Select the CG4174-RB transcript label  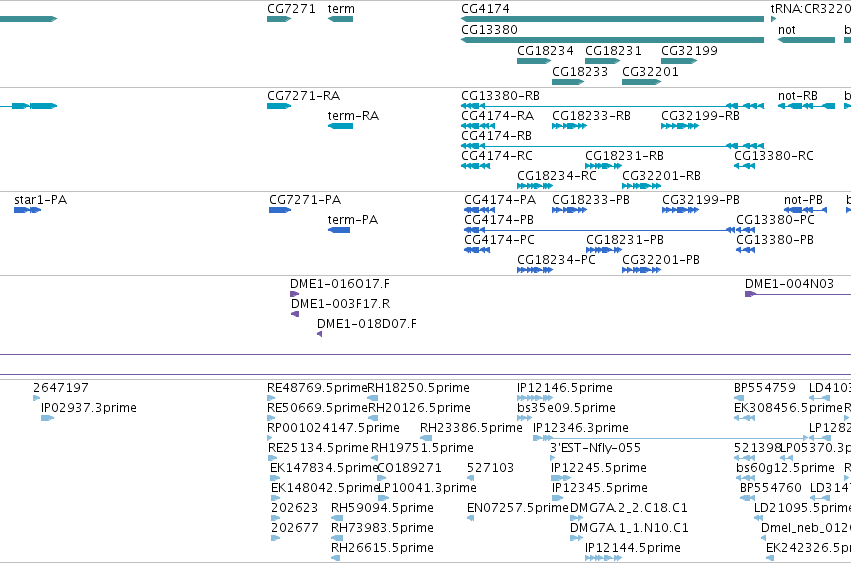(496, 136)
